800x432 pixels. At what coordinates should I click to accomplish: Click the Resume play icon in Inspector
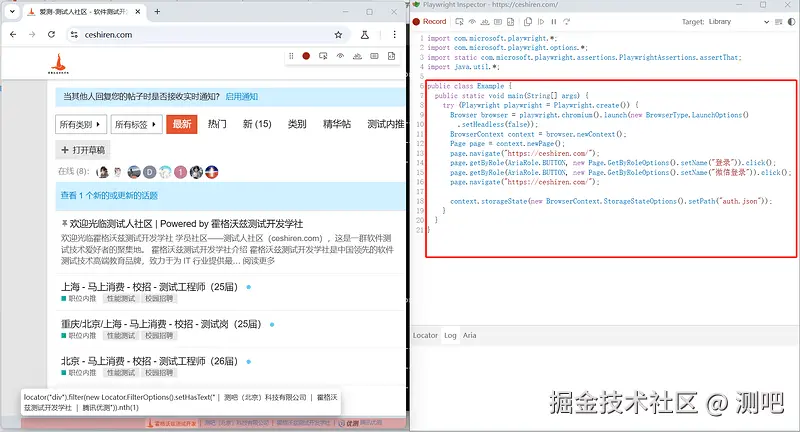tap(541, 21)
